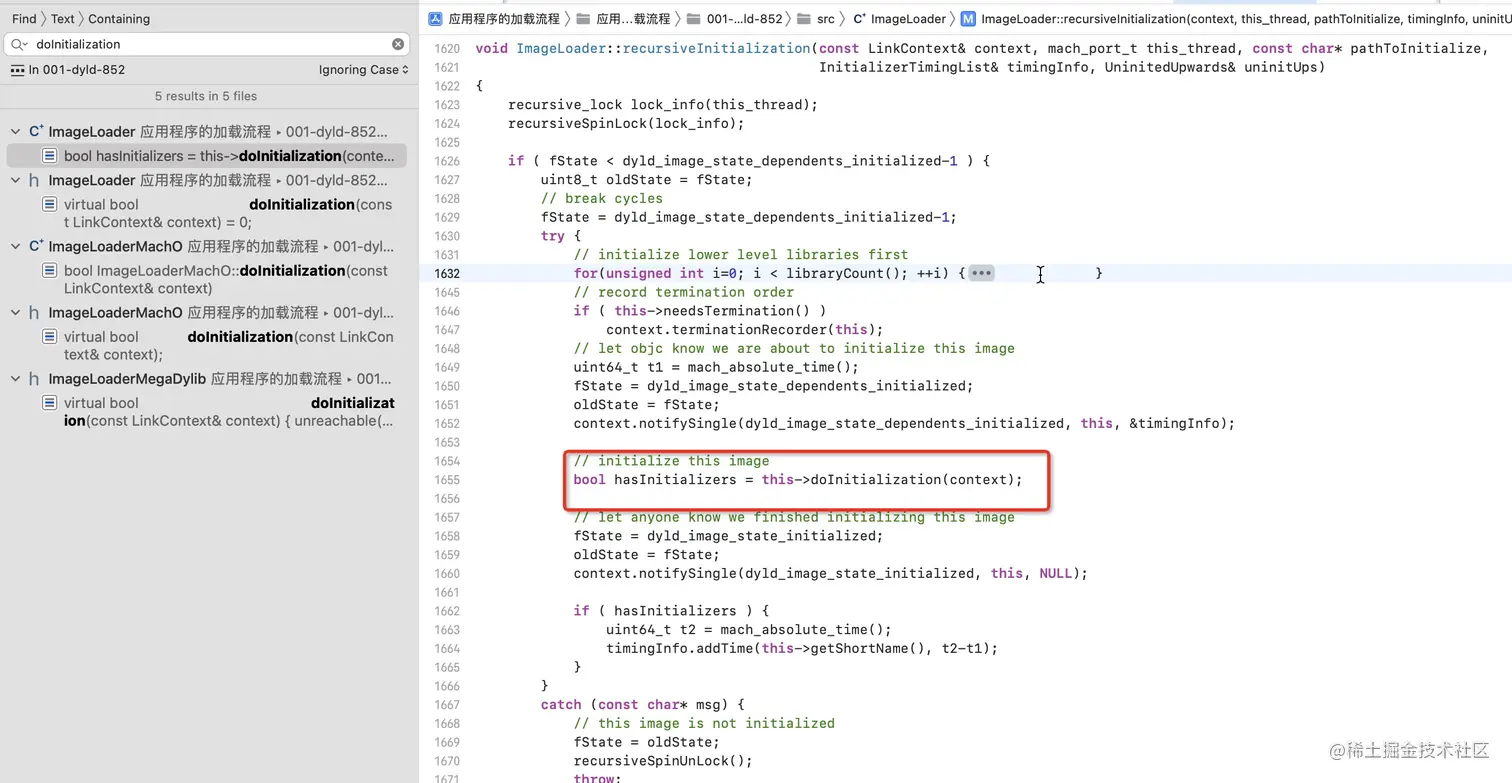Focus the doInitialization search field

[x=209, y=44]
